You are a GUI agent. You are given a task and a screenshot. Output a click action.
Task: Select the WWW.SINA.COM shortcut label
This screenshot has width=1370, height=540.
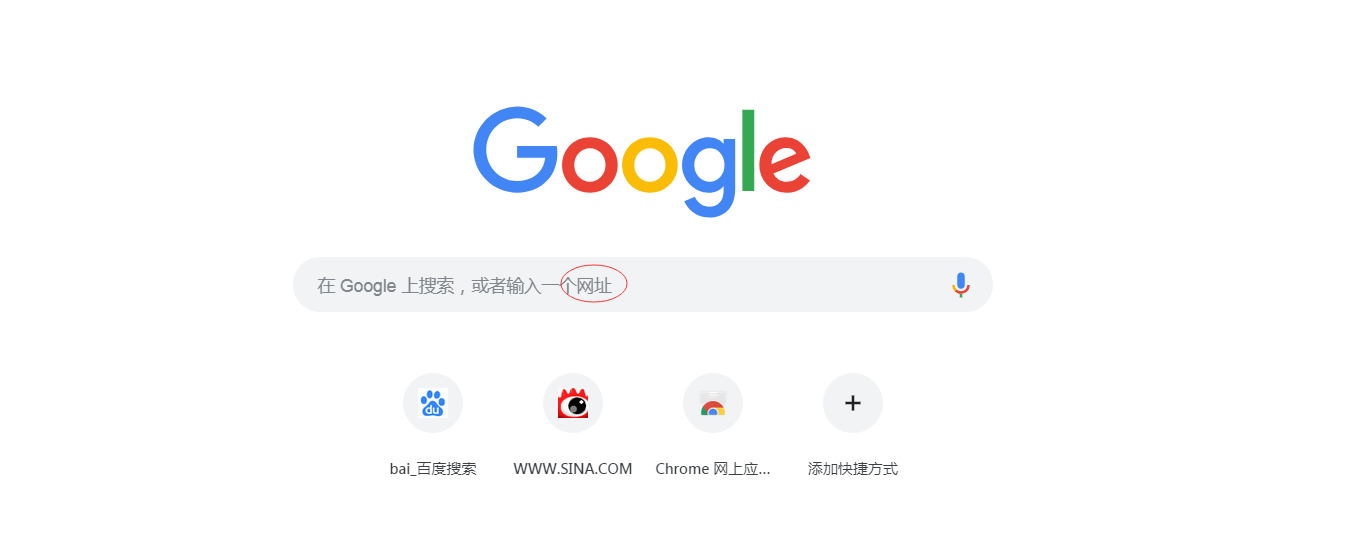tap(573, 469)
